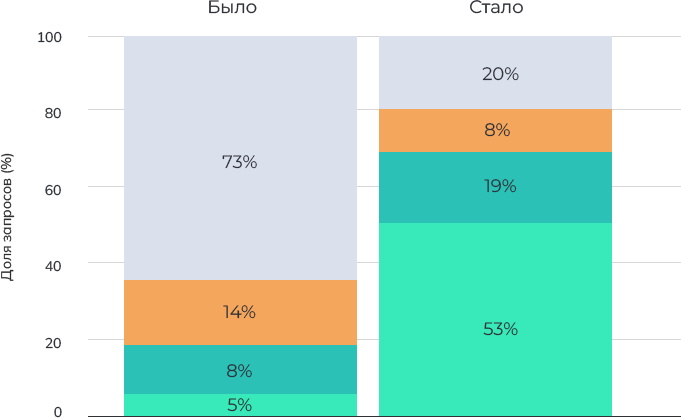Click the 0 tick label on y-axis

tap(58, 411)
